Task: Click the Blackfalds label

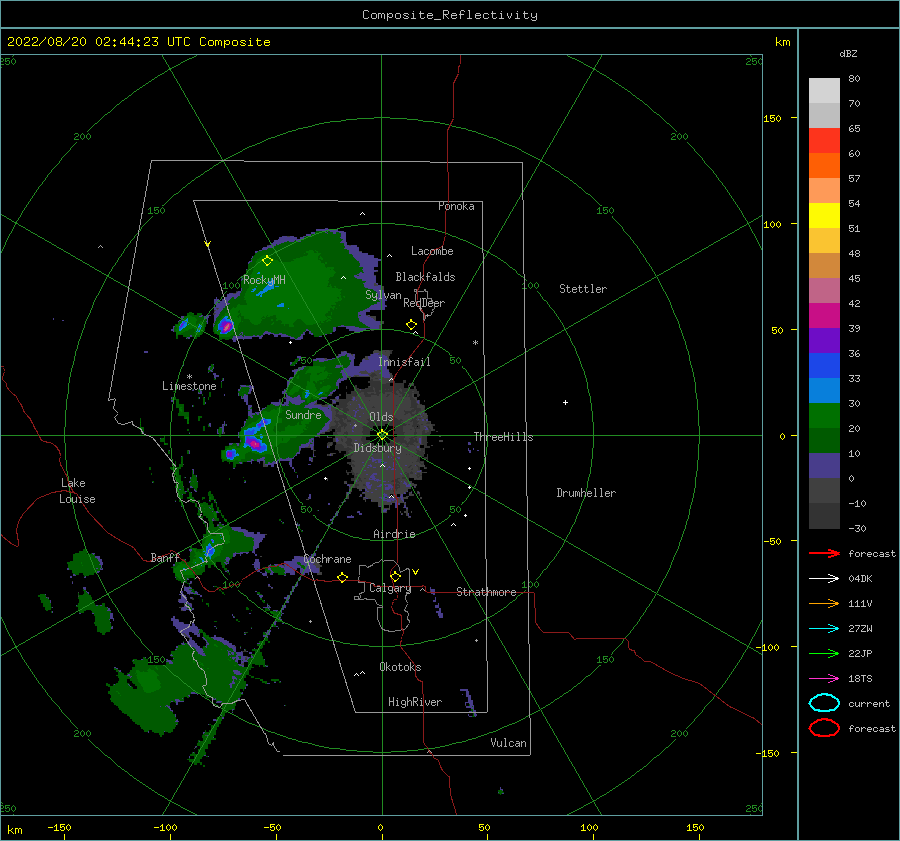Action: click(x=425, y=277)
